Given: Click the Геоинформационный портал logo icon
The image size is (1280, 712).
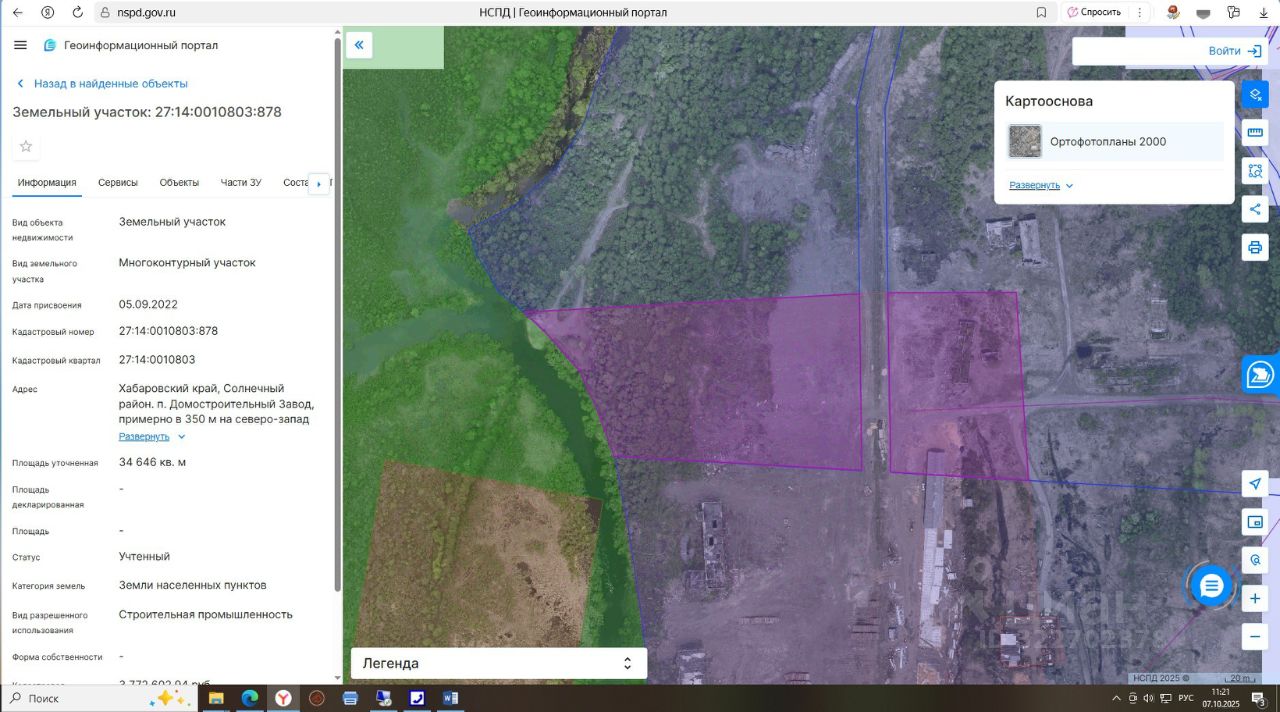Looking at the screenshot, I should (50, 45).
